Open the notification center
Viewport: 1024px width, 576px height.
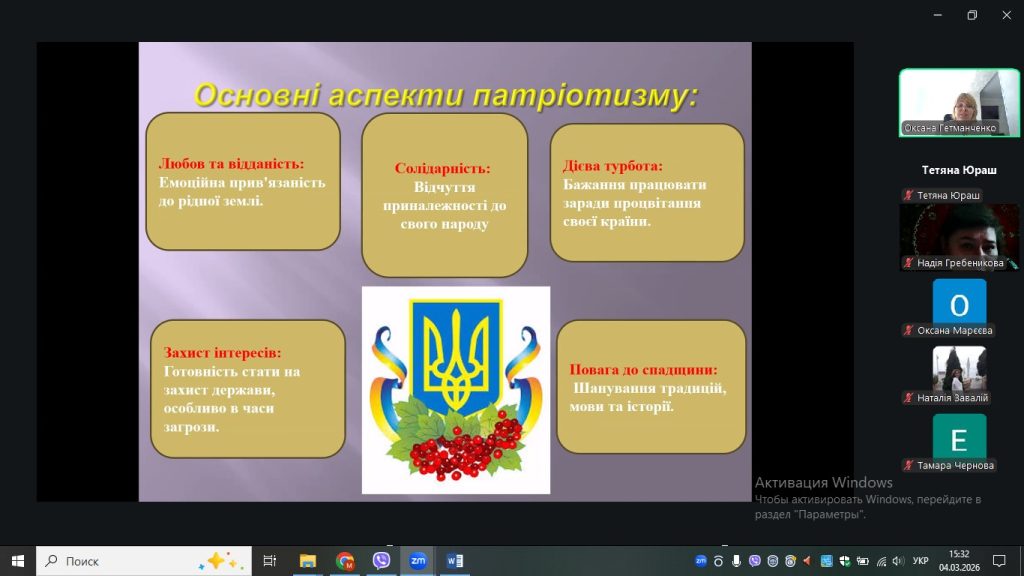click(x=998, y=561)
